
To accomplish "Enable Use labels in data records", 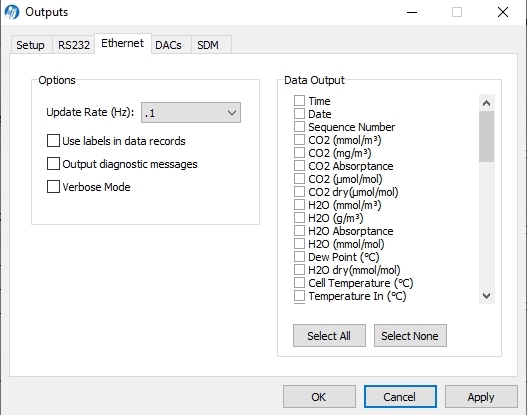I will click(53, 141).
